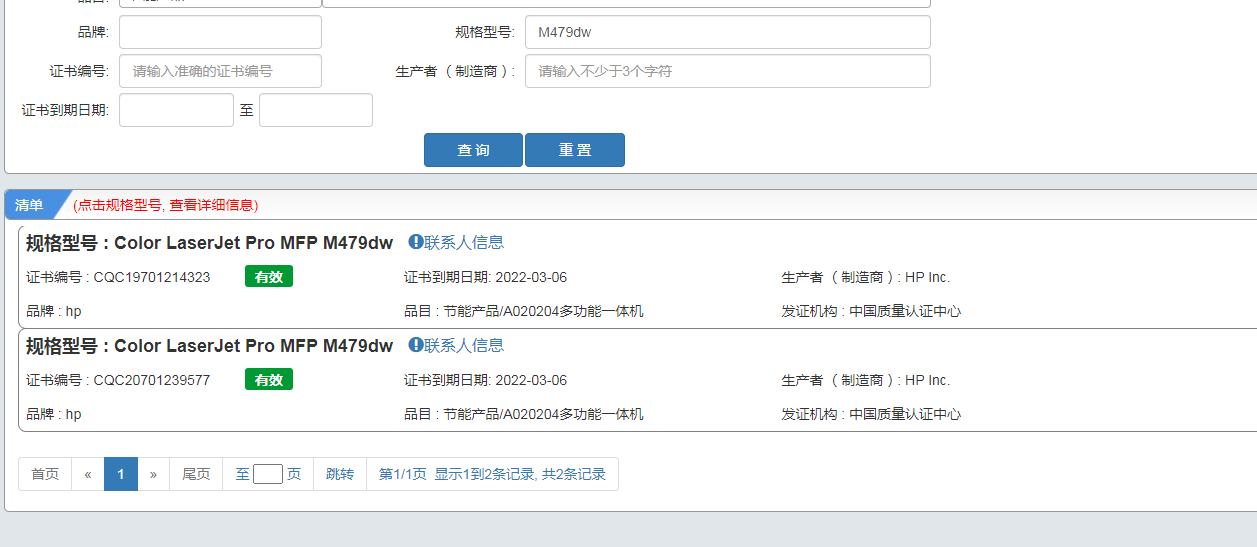
Task: Click certificate number text CQC19701214323
Action: tap(152, 277)
